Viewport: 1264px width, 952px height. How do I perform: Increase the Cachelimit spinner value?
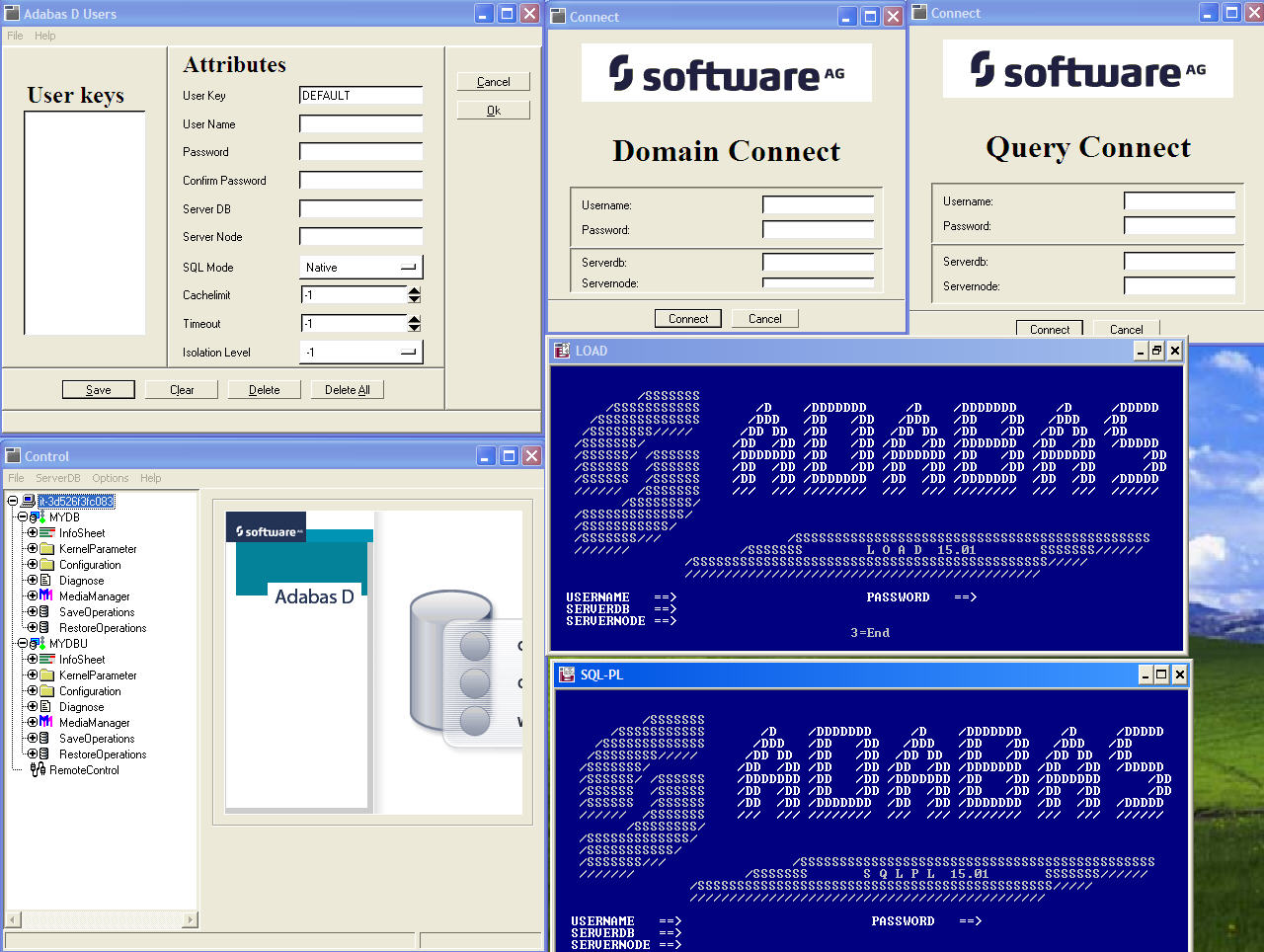point(414,290)
